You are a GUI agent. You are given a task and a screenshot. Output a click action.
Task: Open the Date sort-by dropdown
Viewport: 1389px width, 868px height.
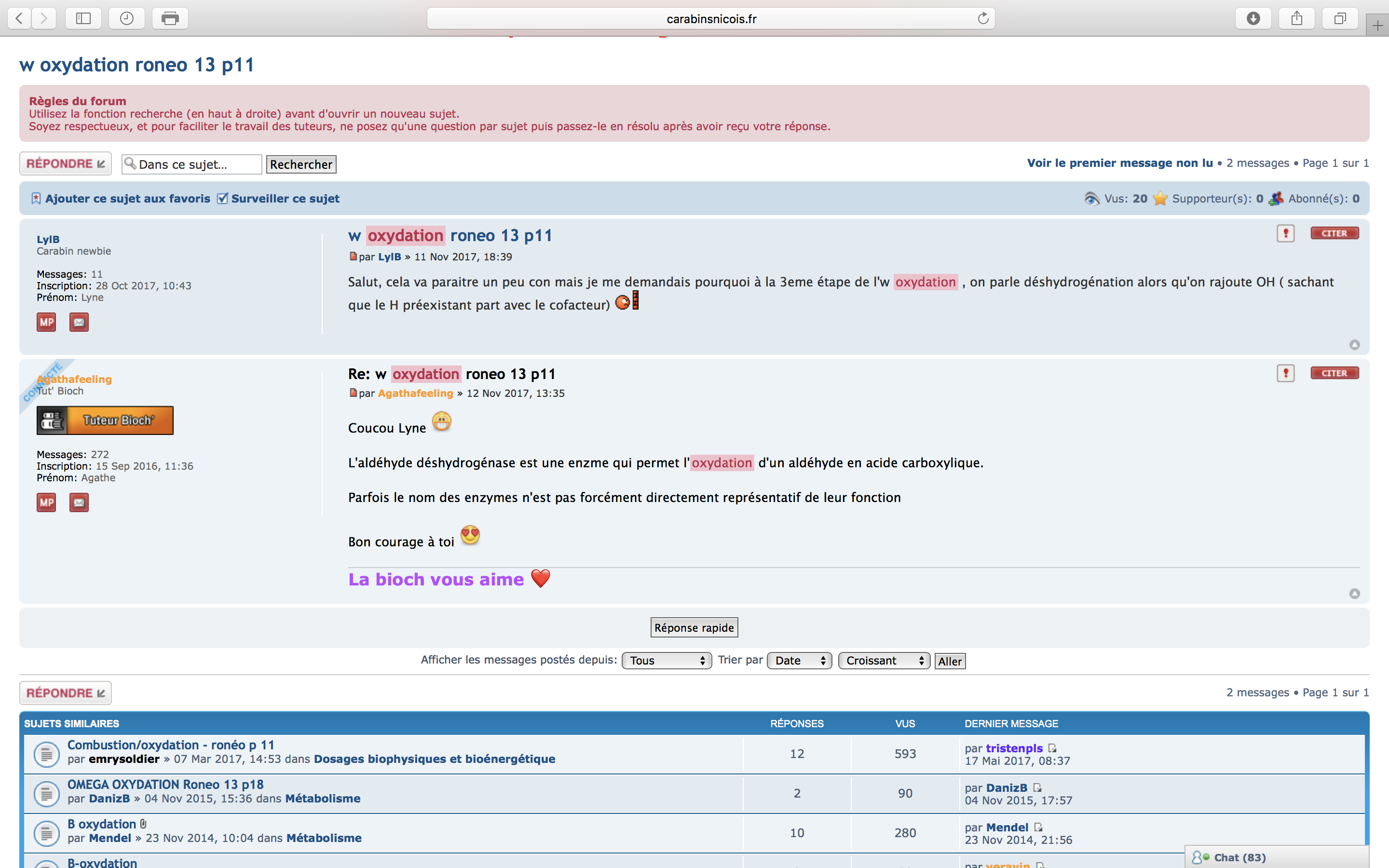[799, 660]
